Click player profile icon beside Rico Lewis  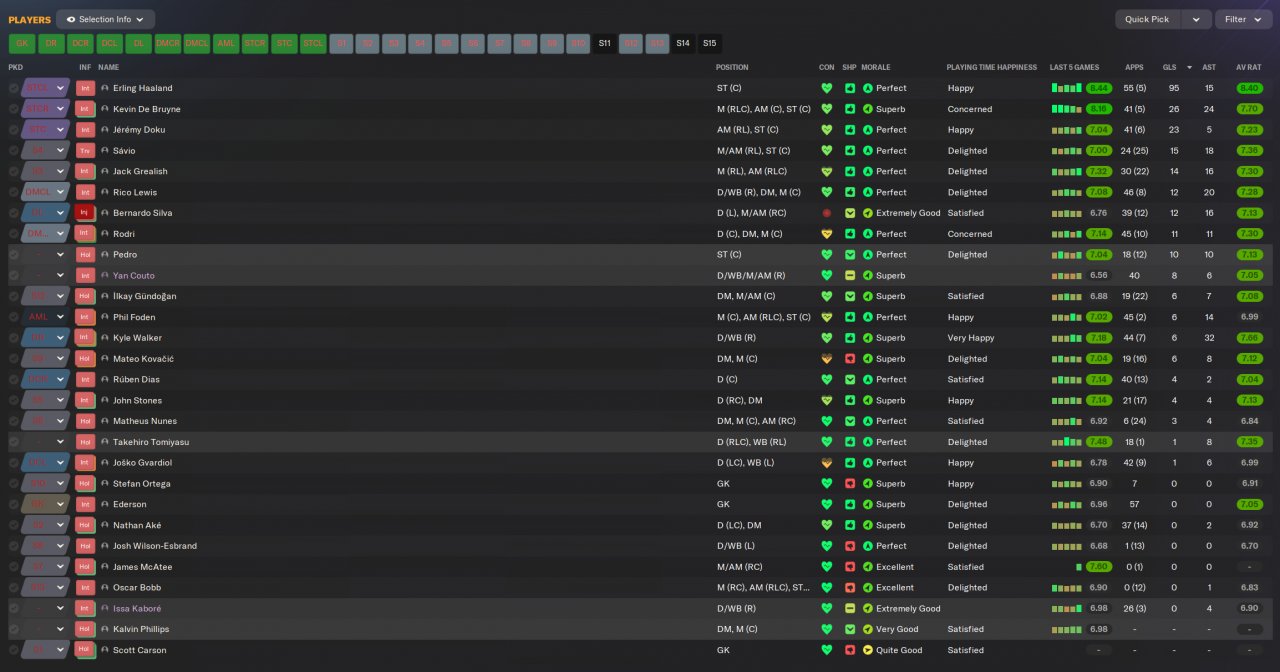(105, 192)
